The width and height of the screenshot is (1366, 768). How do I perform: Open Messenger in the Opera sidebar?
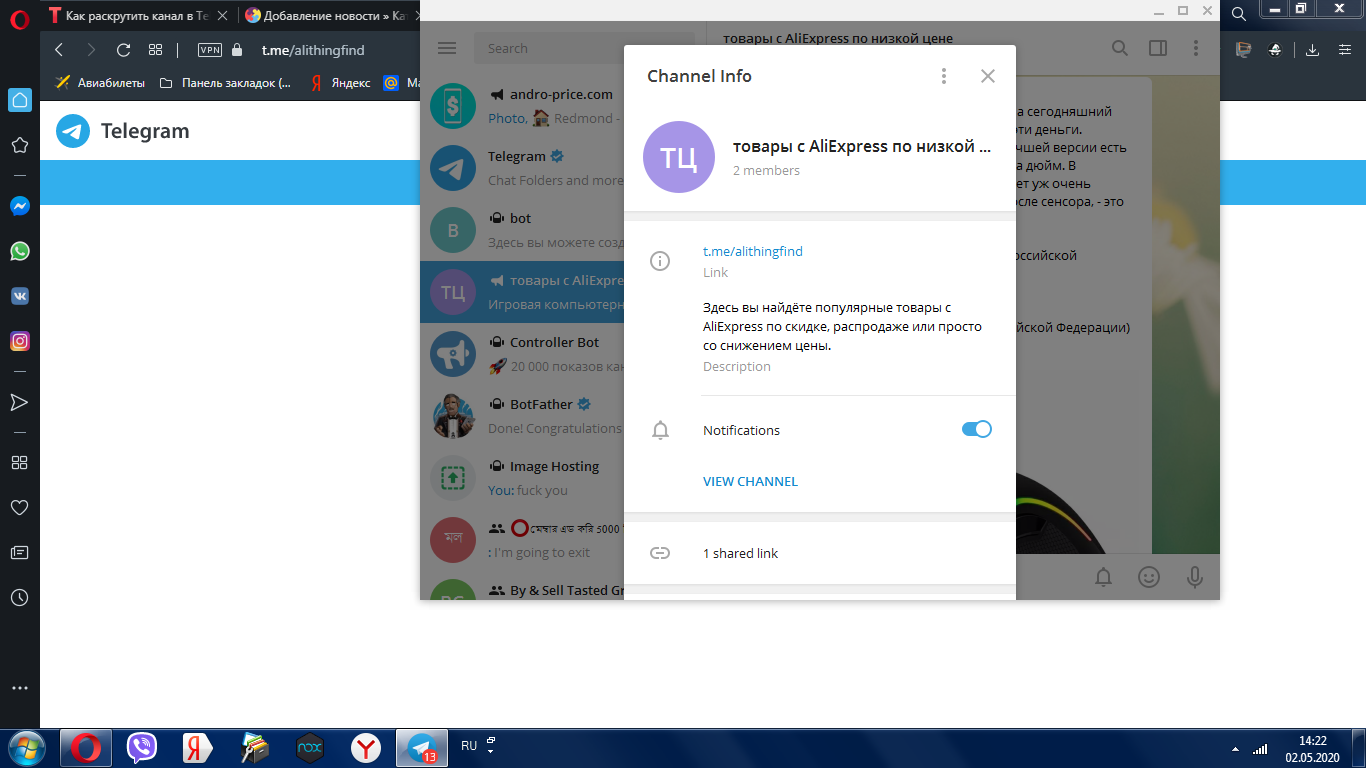(19, 205)
